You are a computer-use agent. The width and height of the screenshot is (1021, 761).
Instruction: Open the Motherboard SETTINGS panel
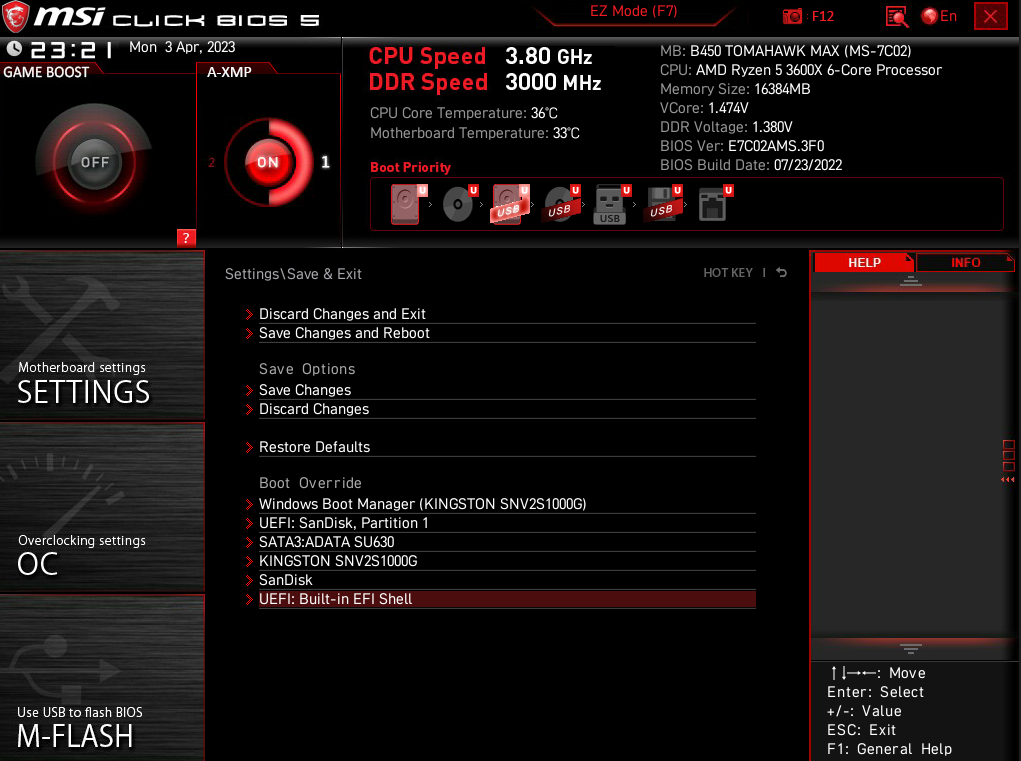102,336
